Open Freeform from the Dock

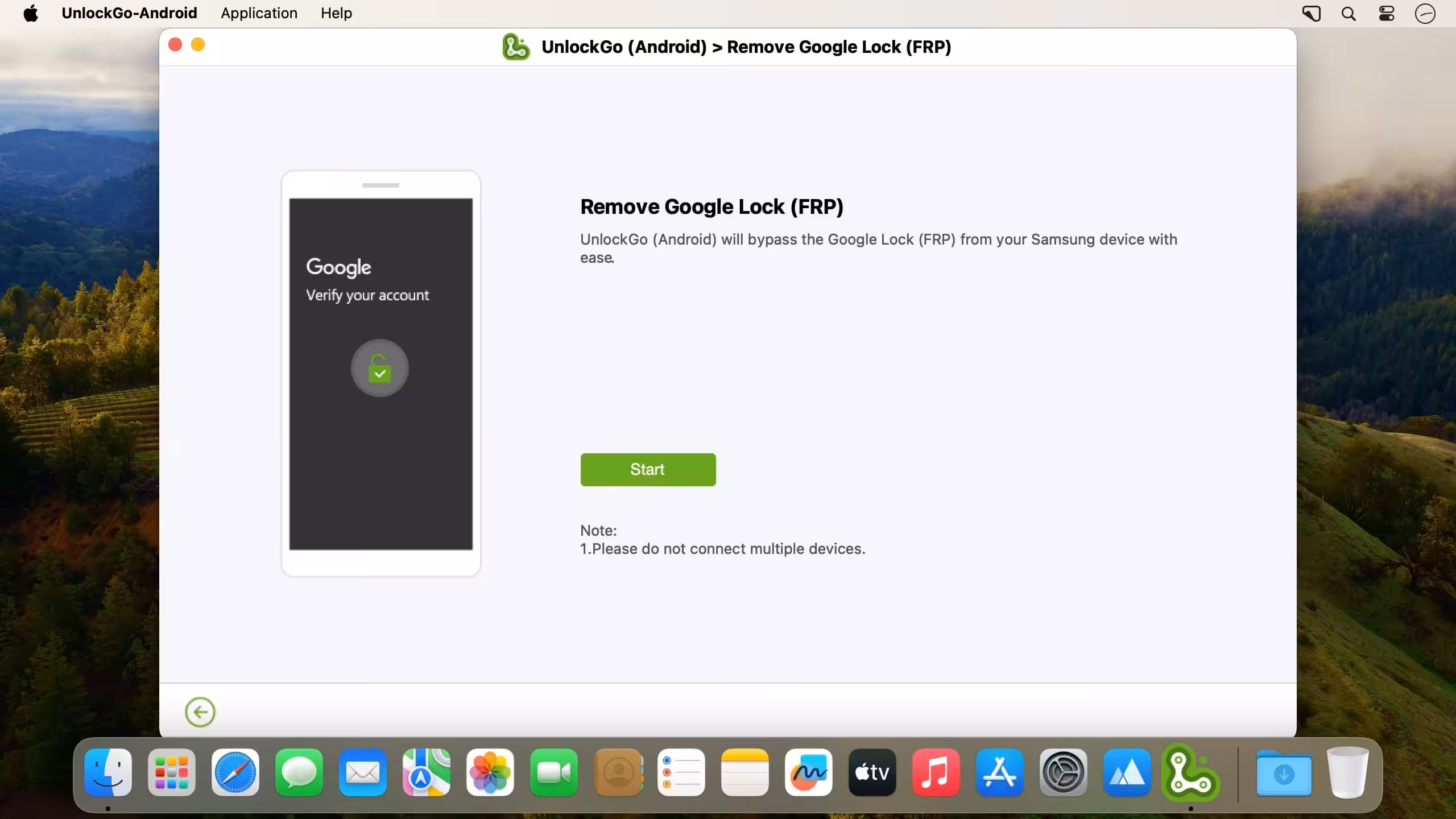click(809, 772)
